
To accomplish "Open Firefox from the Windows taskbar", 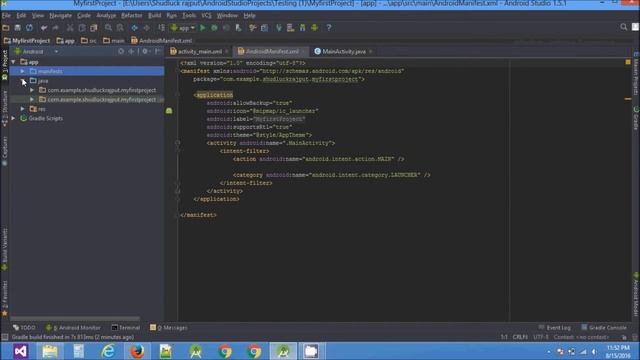I will [137, 351].
